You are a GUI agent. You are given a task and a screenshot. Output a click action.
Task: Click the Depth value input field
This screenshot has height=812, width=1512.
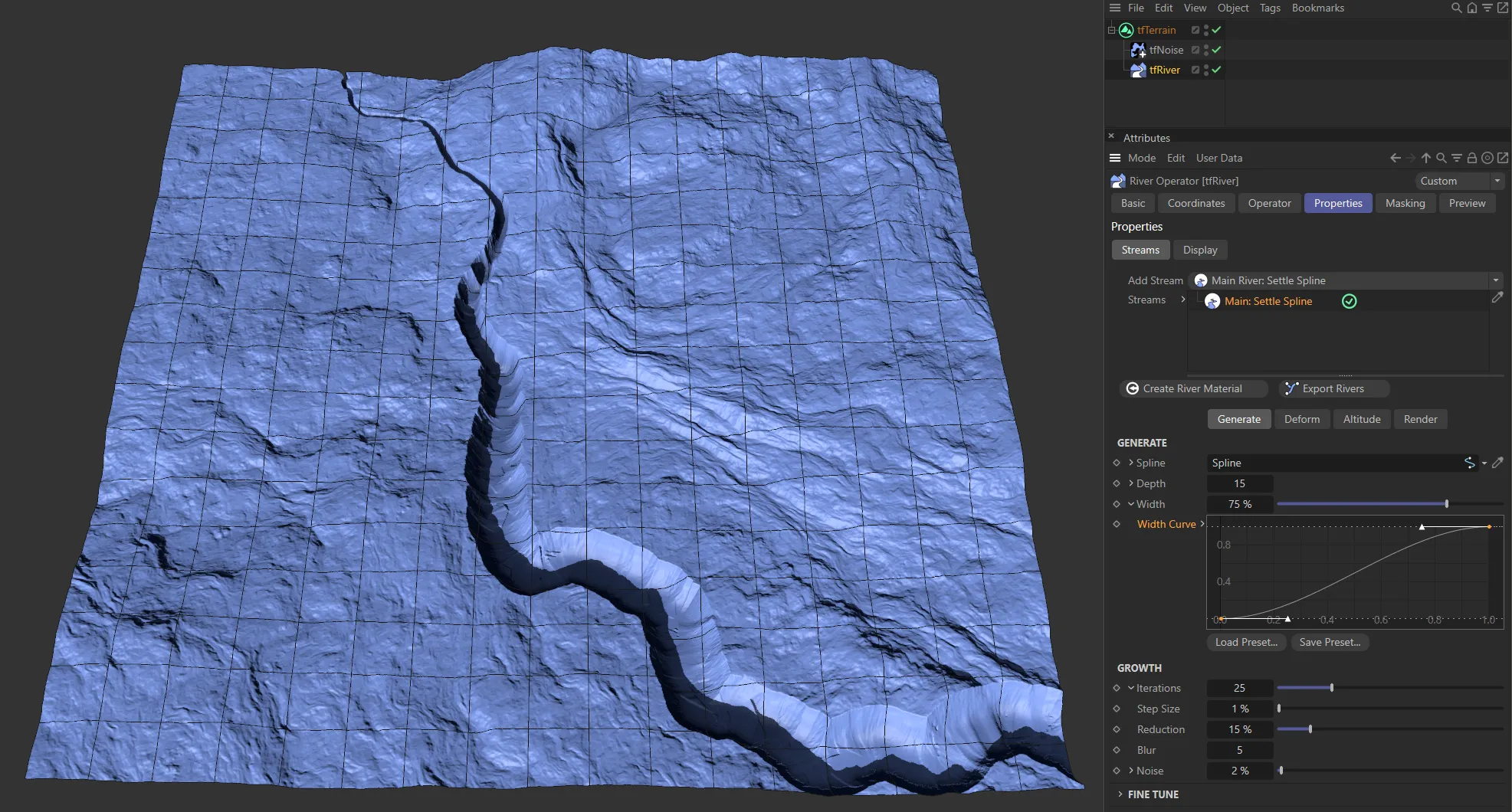[1239, 483]
